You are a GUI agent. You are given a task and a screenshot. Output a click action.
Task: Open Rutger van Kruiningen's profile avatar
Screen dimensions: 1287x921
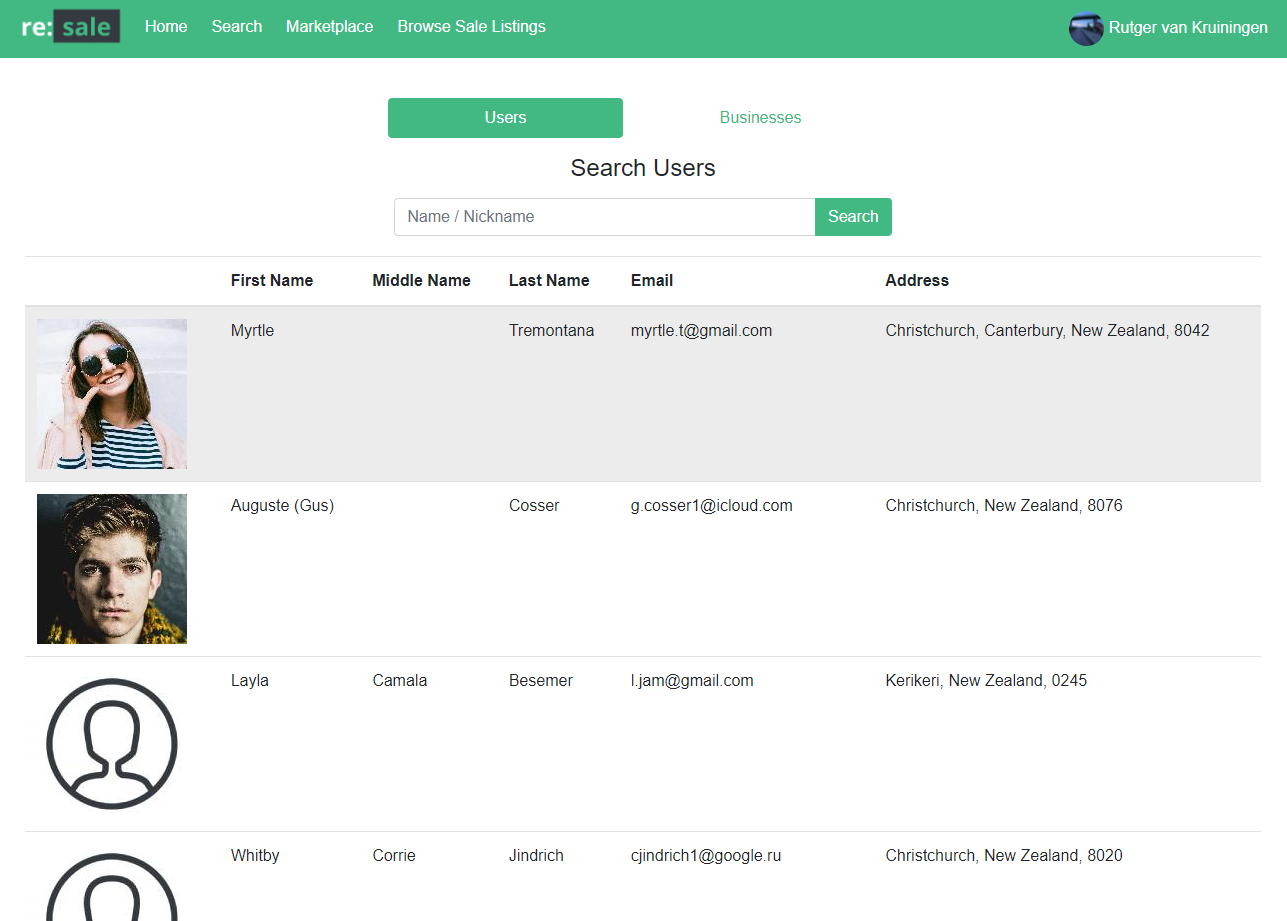click(x=1085, y=29)
